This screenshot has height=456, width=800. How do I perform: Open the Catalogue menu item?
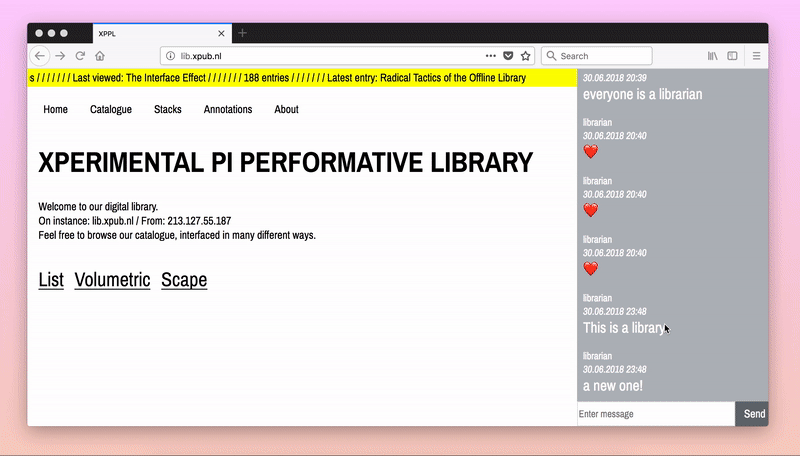coord(110,109)
